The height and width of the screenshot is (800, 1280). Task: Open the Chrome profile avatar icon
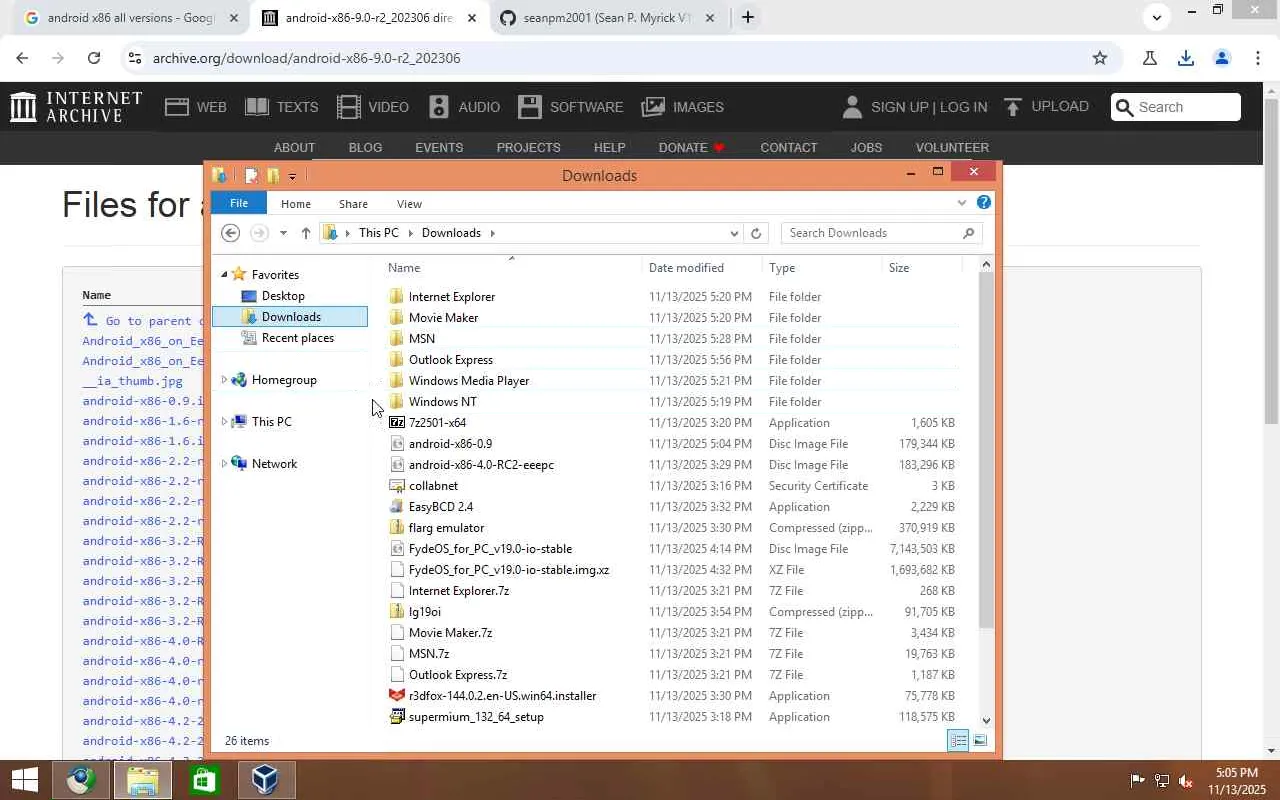1221,58
